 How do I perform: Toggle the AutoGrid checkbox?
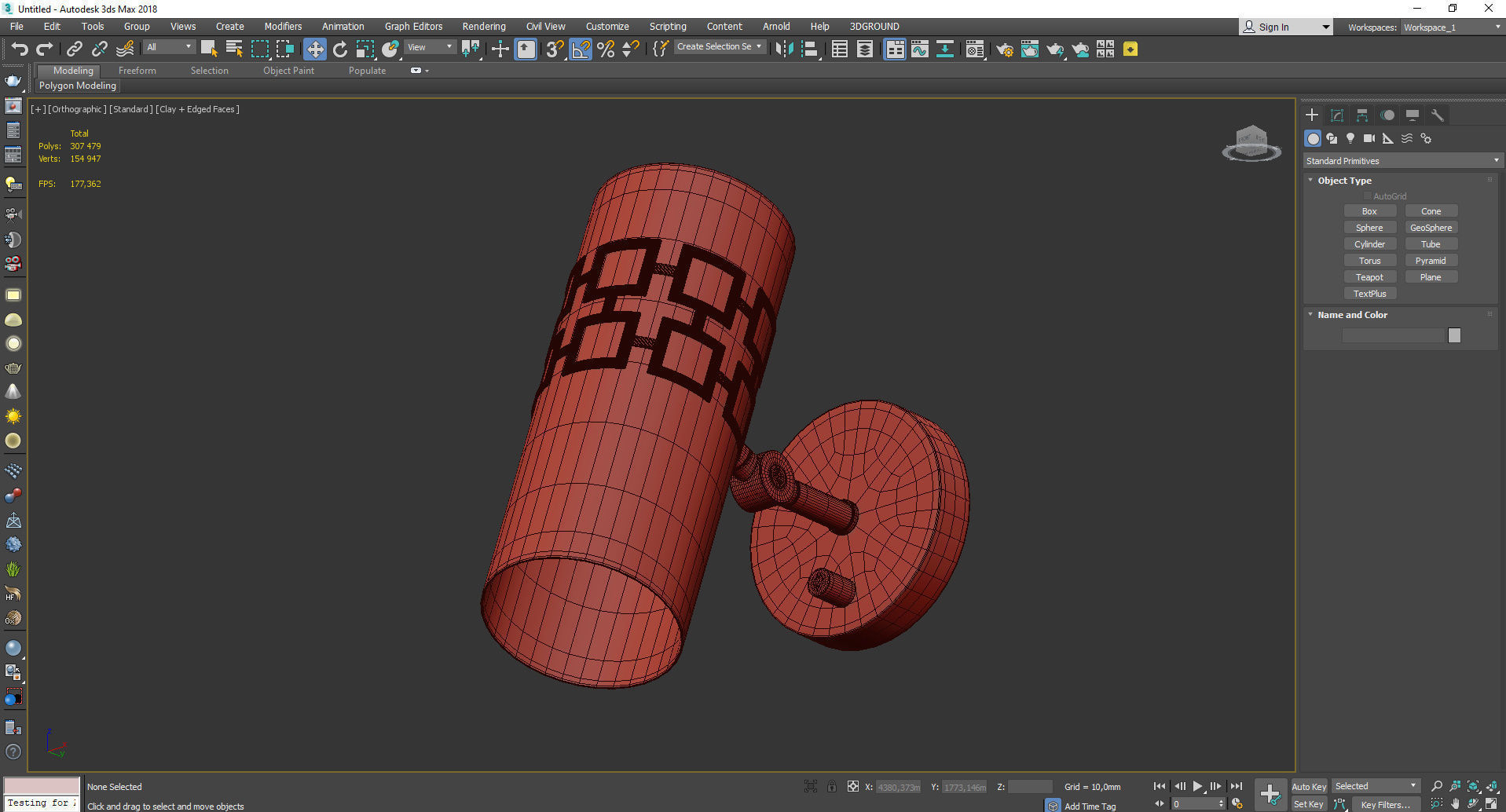coord(1368,196)
